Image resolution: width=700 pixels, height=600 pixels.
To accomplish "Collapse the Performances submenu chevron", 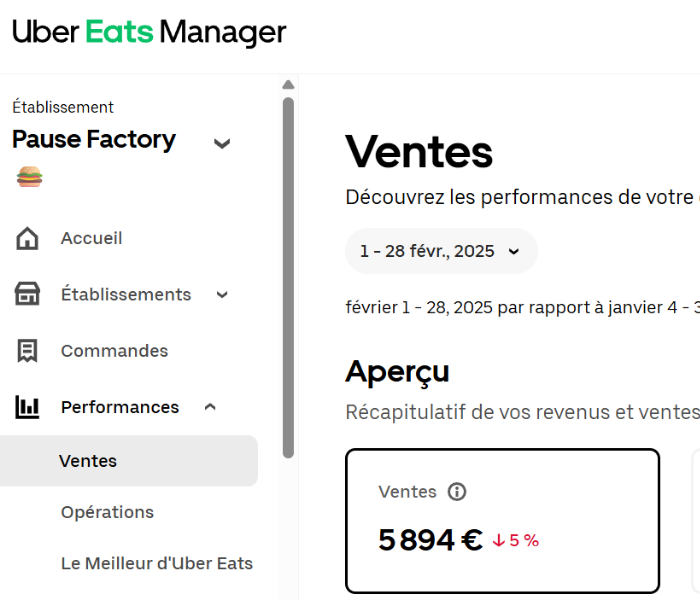I will click(210, 407).
